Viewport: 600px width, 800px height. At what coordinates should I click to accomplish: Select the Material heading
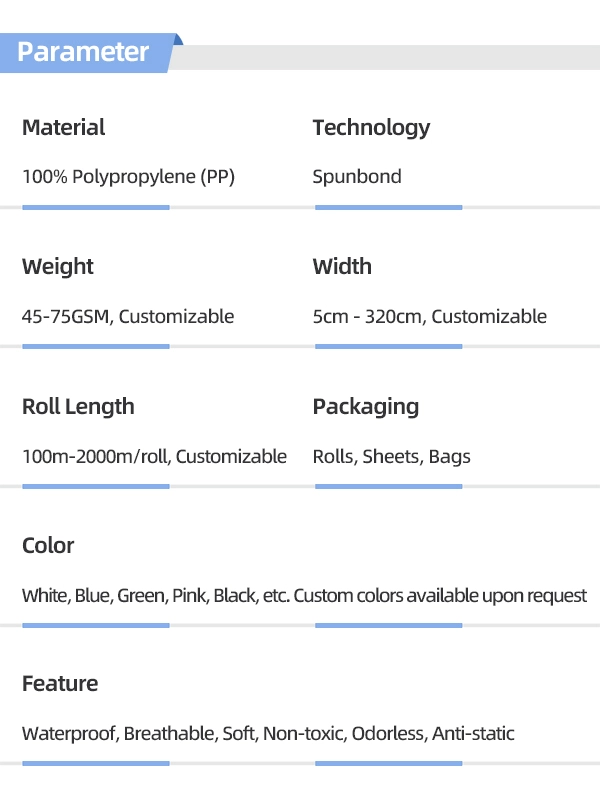coord(63,127)
